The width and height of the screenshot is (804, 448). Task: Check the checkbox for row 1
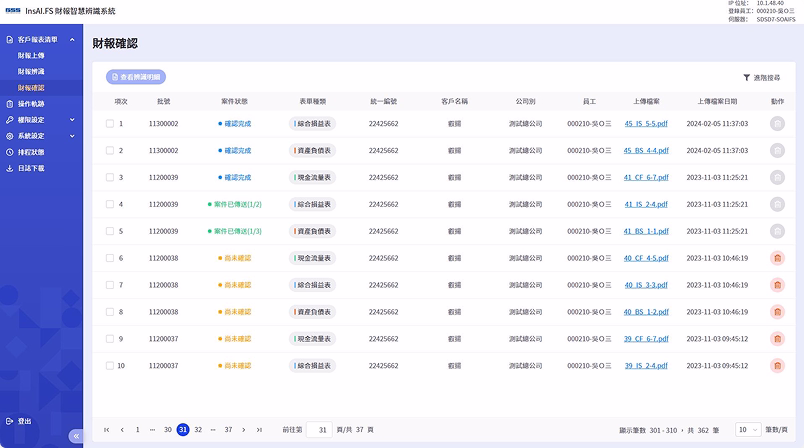coord(110,124)
